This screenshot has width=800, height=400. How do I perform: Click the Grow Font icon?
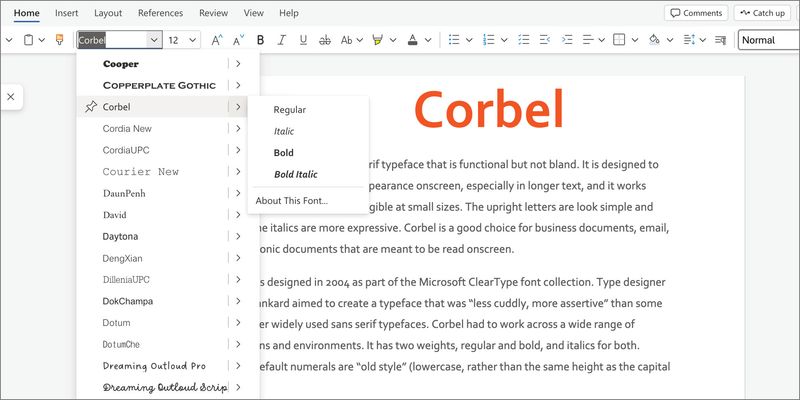click(x=217, y=40)
